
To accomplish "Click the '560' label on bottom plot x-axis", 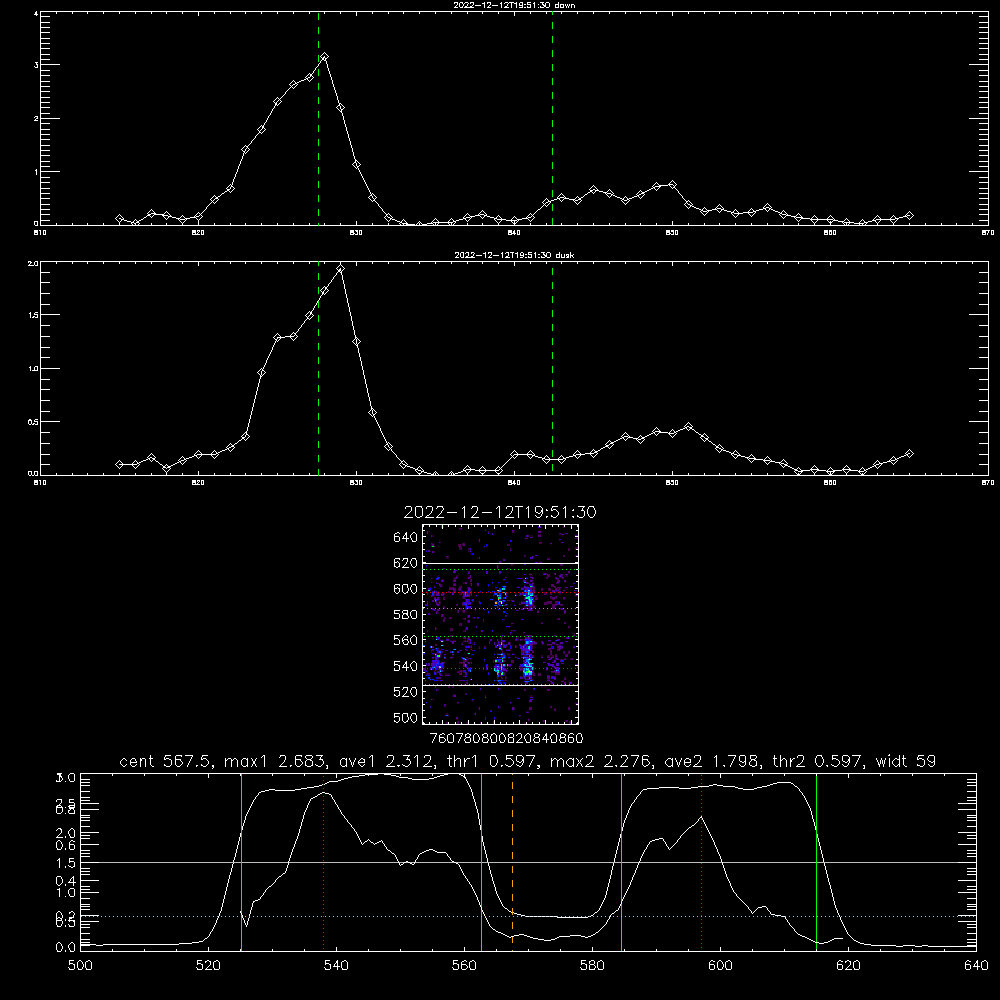I will tap(464, 966).
